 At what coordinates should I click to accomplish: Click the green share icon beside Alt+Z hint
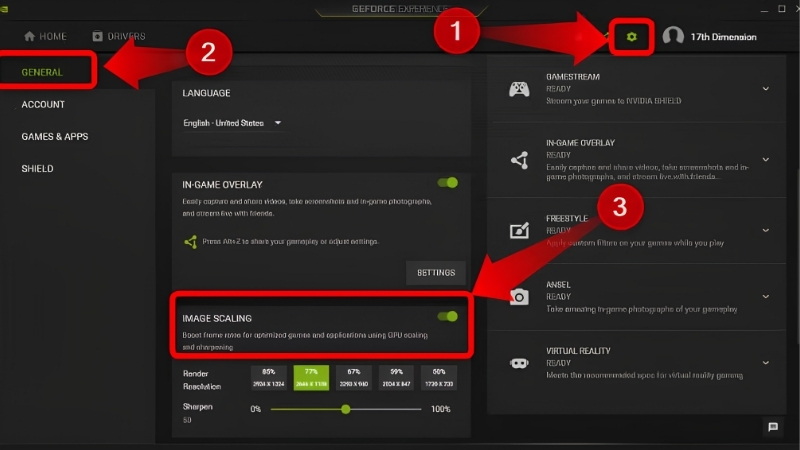[191, 241]
